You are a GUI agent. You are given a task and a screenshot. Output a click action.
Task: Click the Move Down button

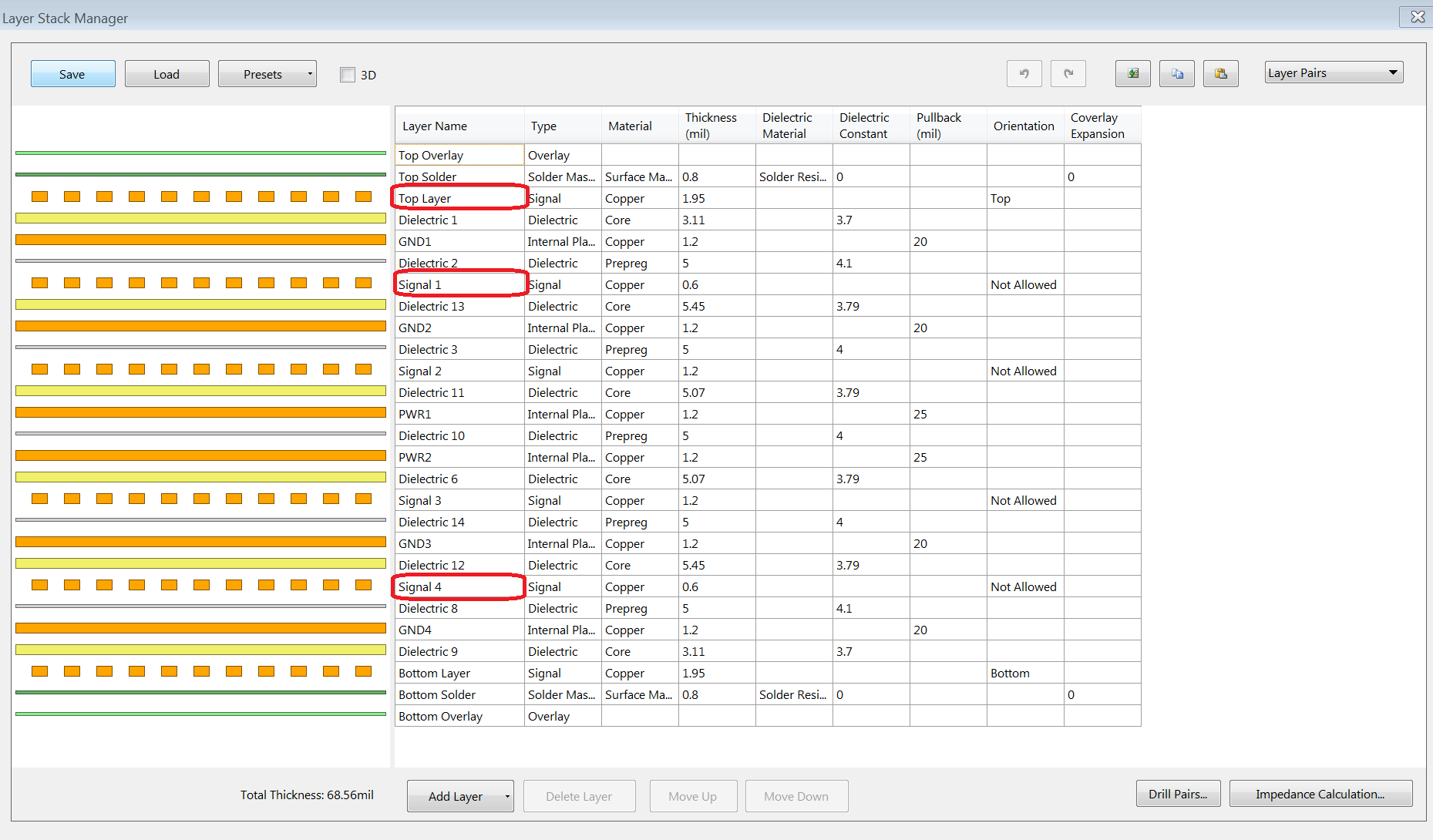(x=796, y=796)
